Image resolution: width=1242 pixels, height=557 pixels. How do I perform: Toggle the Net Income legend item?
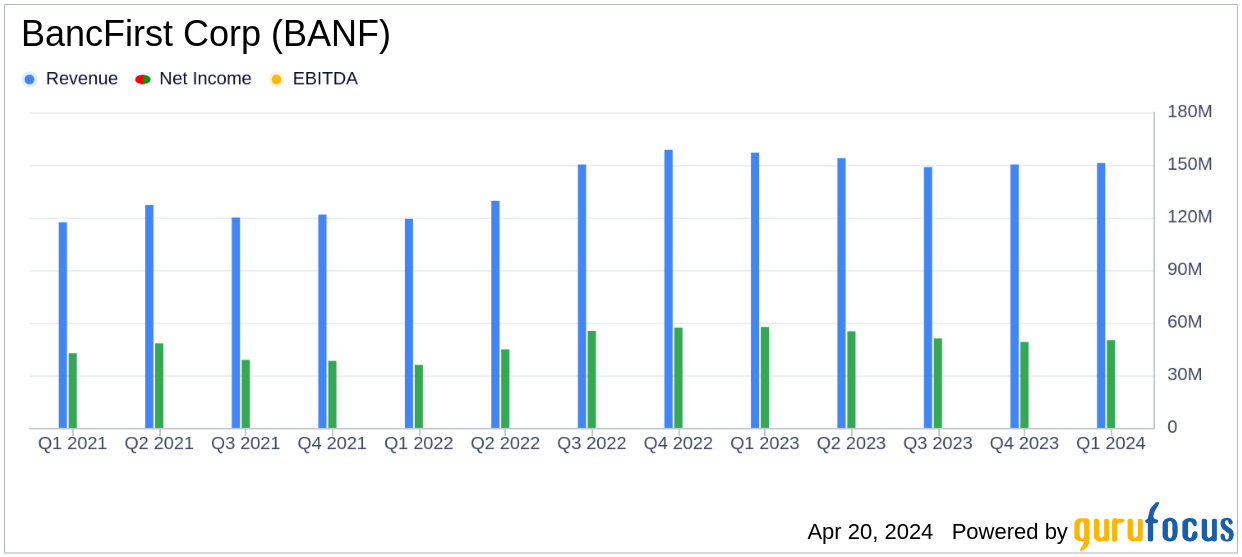pos(193,79)
